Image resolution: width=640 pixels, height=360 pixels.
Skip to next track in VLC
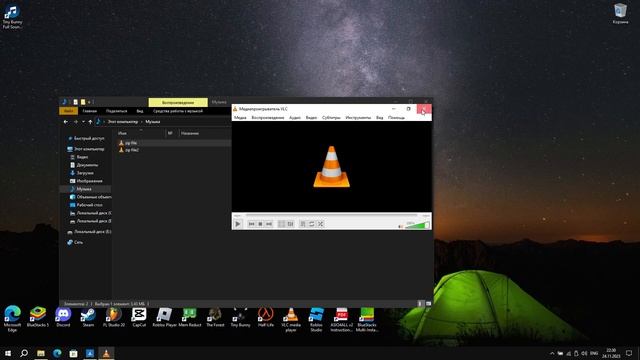[269, 224]
